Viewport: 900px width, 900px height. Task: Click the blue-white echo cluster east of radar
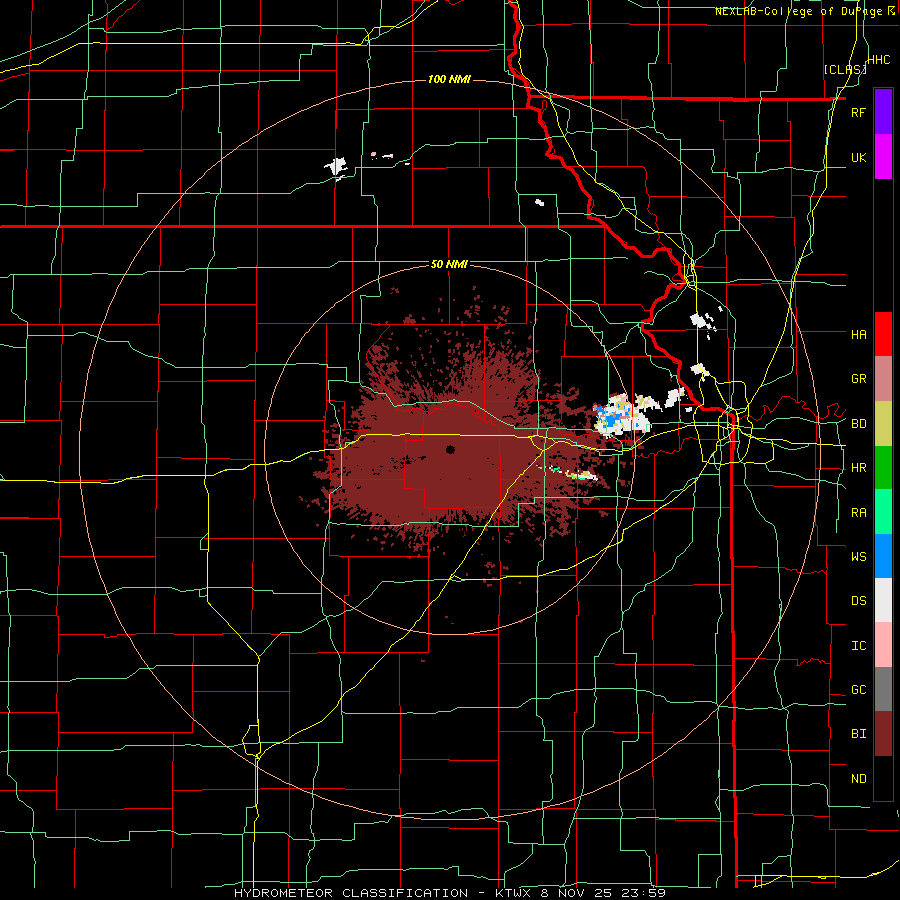tap(621, 414)
